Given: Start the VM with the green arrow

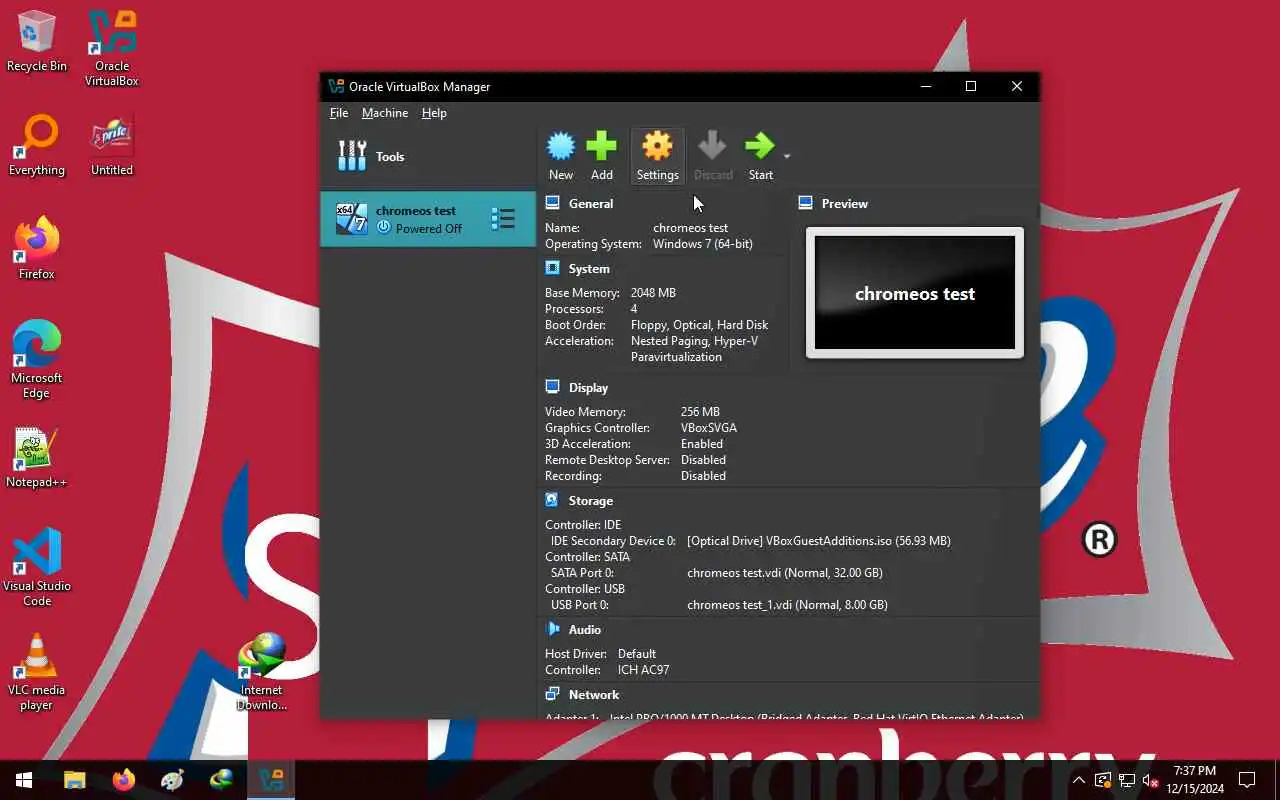Looking at the screenshot, I should (x=760, y=156).
